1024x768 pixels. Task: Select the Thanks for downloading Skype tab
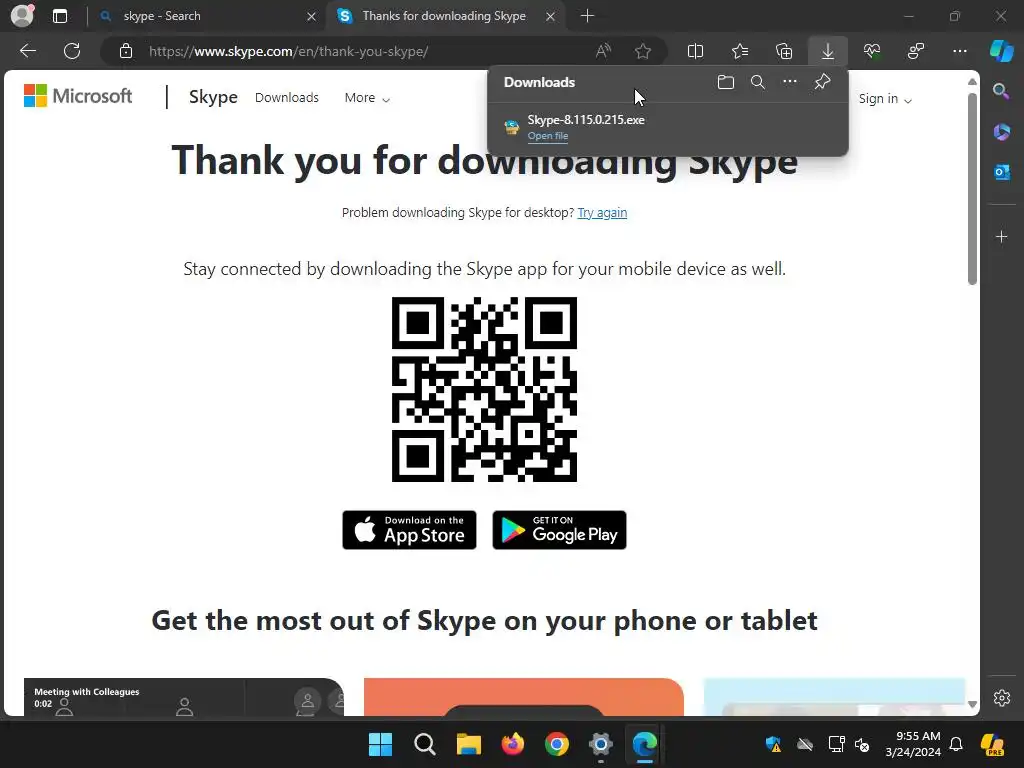click(443, 16)
